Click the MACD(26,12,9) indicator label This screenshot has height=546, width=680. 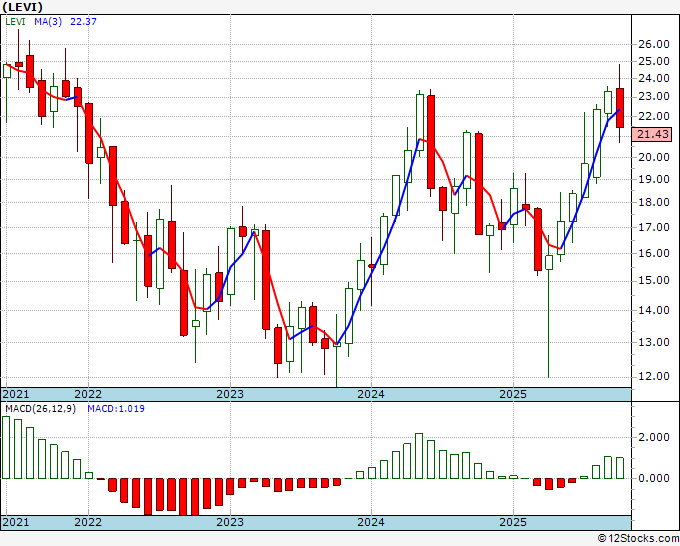[x=40, y=409]
